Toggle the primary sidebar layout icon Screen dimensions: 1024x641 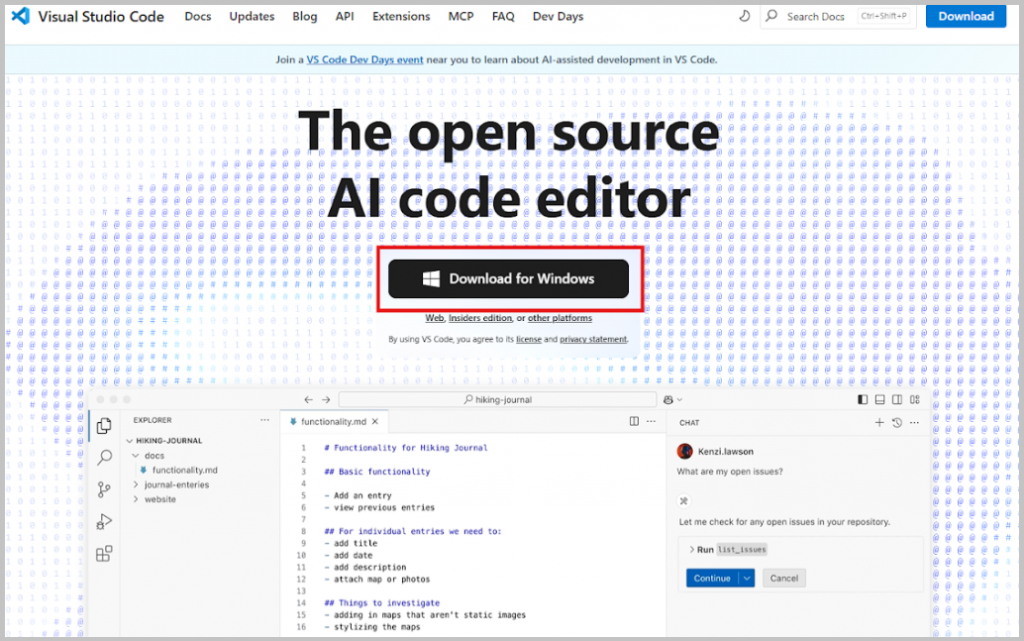click(863, 399)
